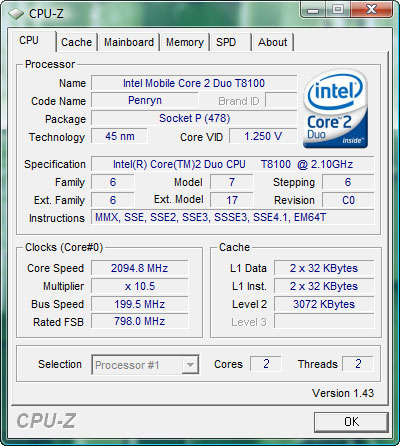
Task: Click the Rated FSB value 798.0 MHz
Action: (140, 322)
